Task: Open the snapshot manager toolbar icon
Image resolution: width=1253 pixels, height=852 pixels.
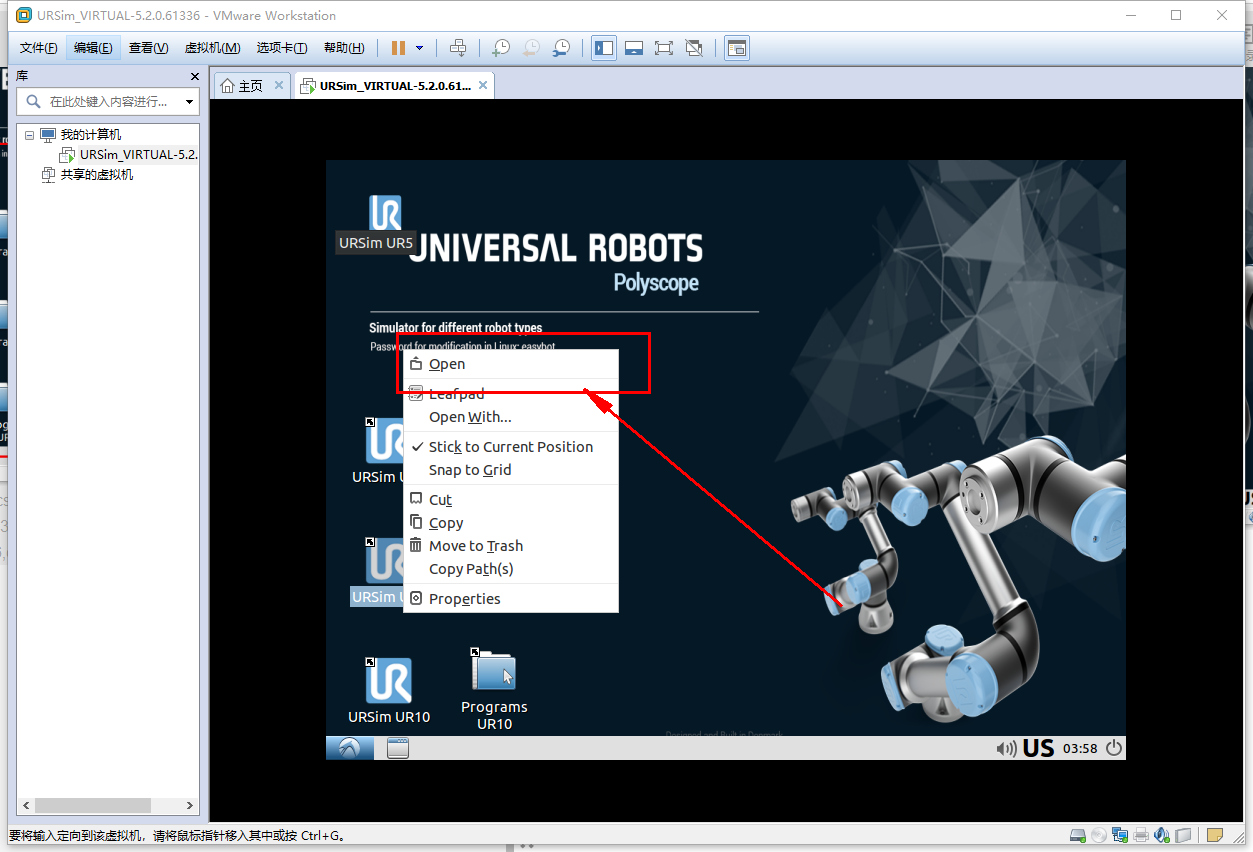Action: point(561,48)
